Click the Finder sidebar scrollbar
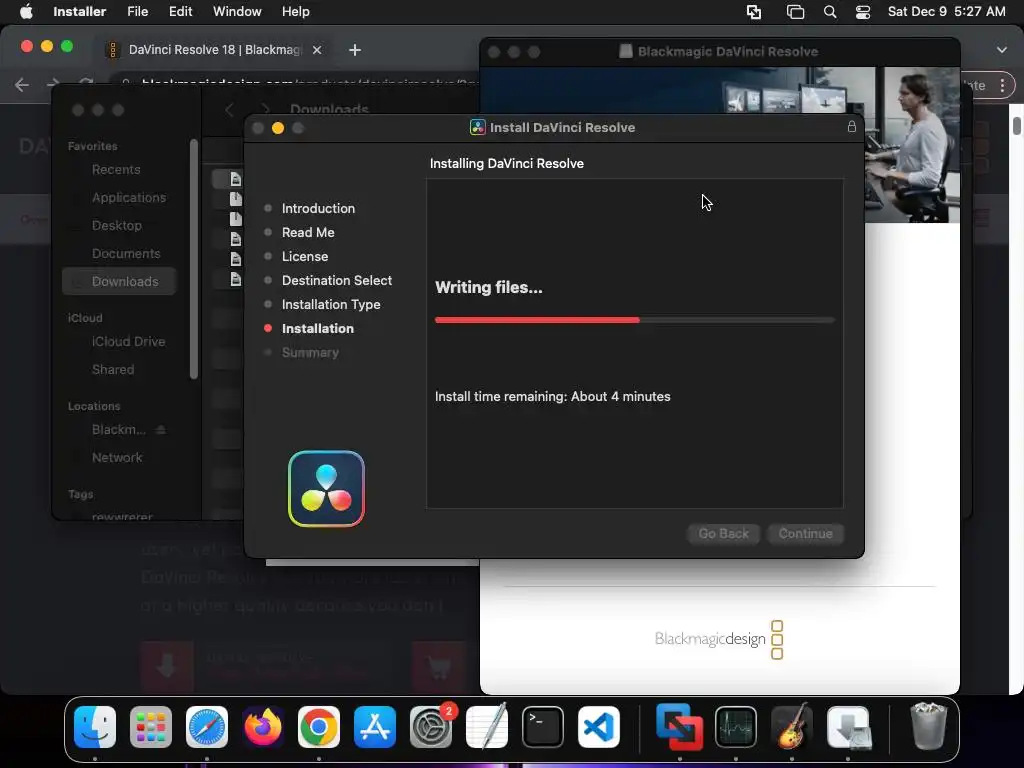 [x=193, y=259]
